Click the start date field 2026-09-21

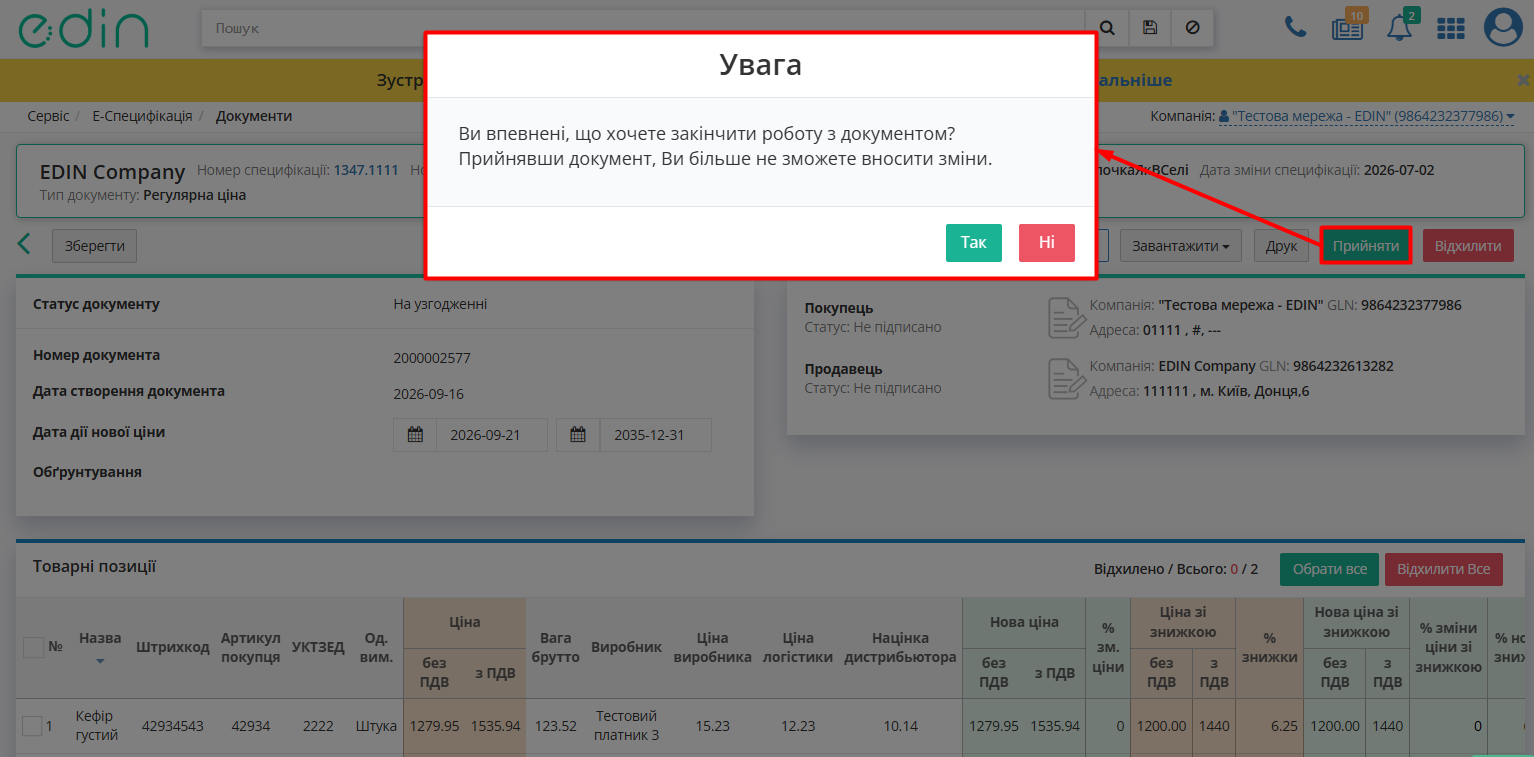coord(492,435)
